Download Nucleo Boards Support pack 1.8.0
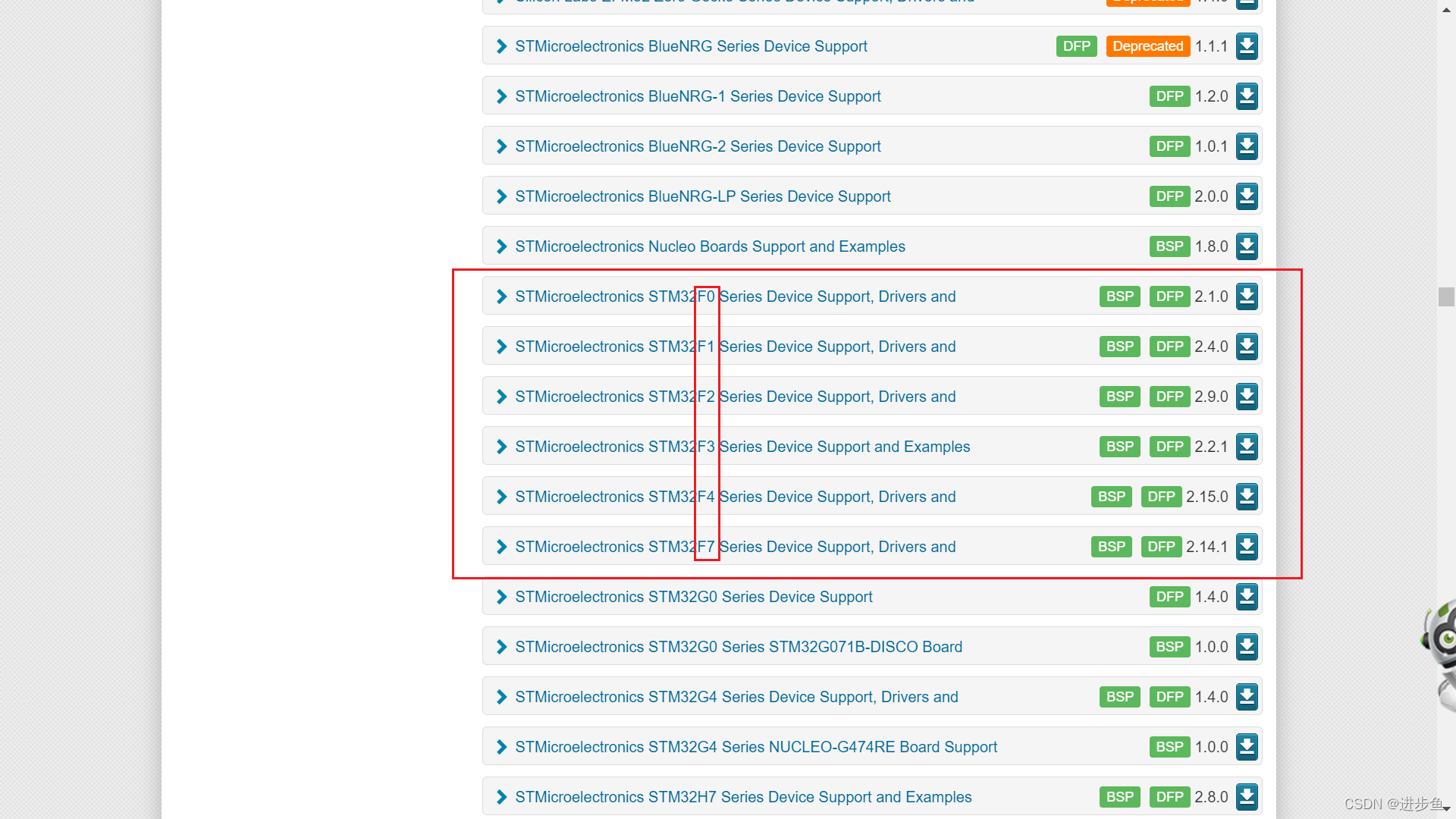 click(1247, 246)
